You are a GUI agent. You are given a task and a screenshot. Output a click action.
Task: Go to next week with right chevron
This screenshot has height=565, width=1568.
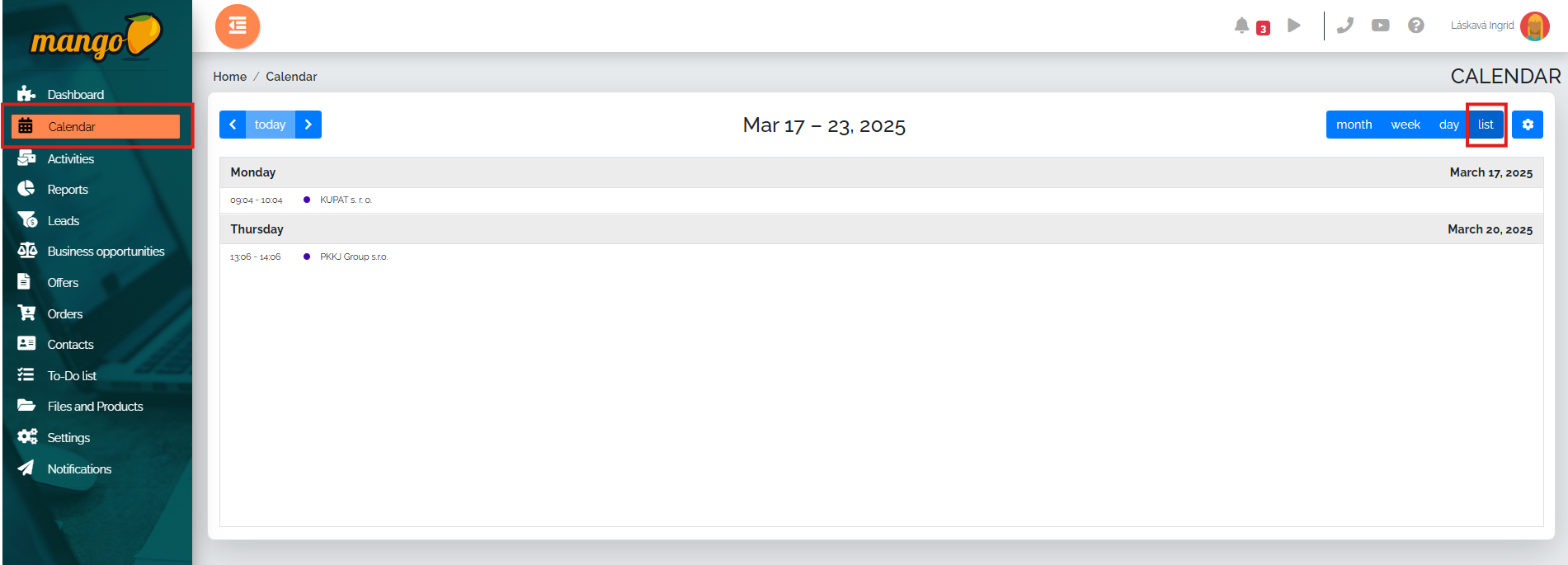coord(308,125)
